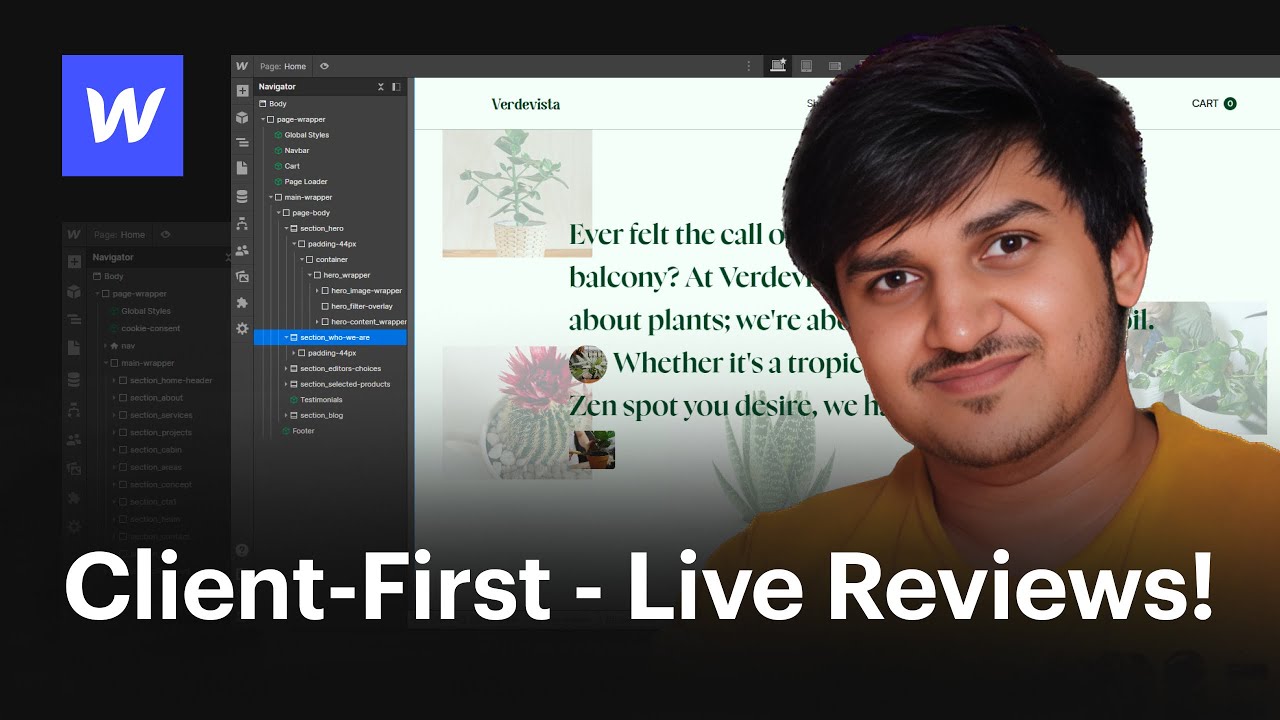Select the Footer row in Navigator

(330, 431)
